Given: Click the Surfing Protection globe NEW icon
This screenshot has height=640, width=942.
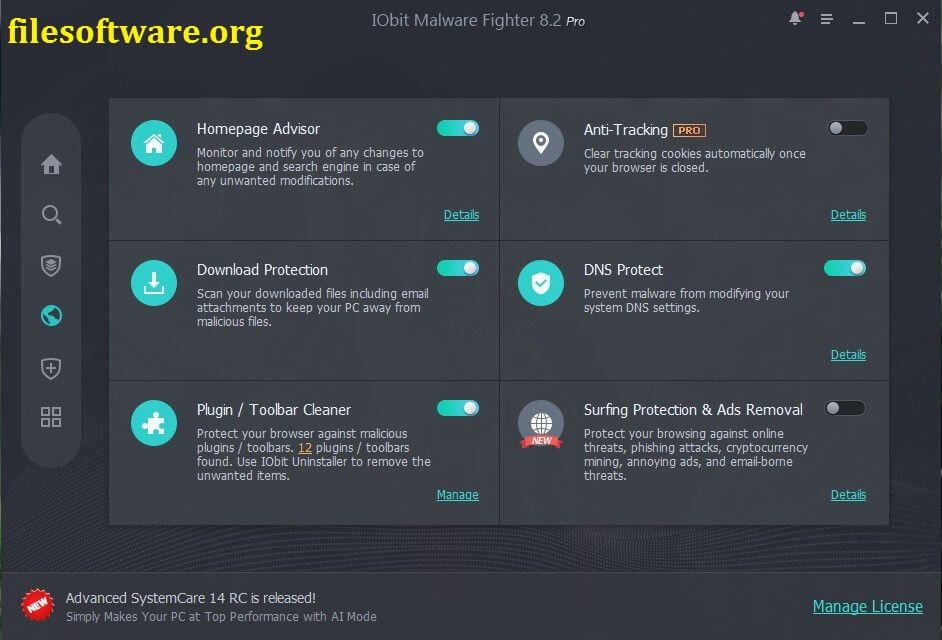Looking at the screenshot, I should click(541, 425).
